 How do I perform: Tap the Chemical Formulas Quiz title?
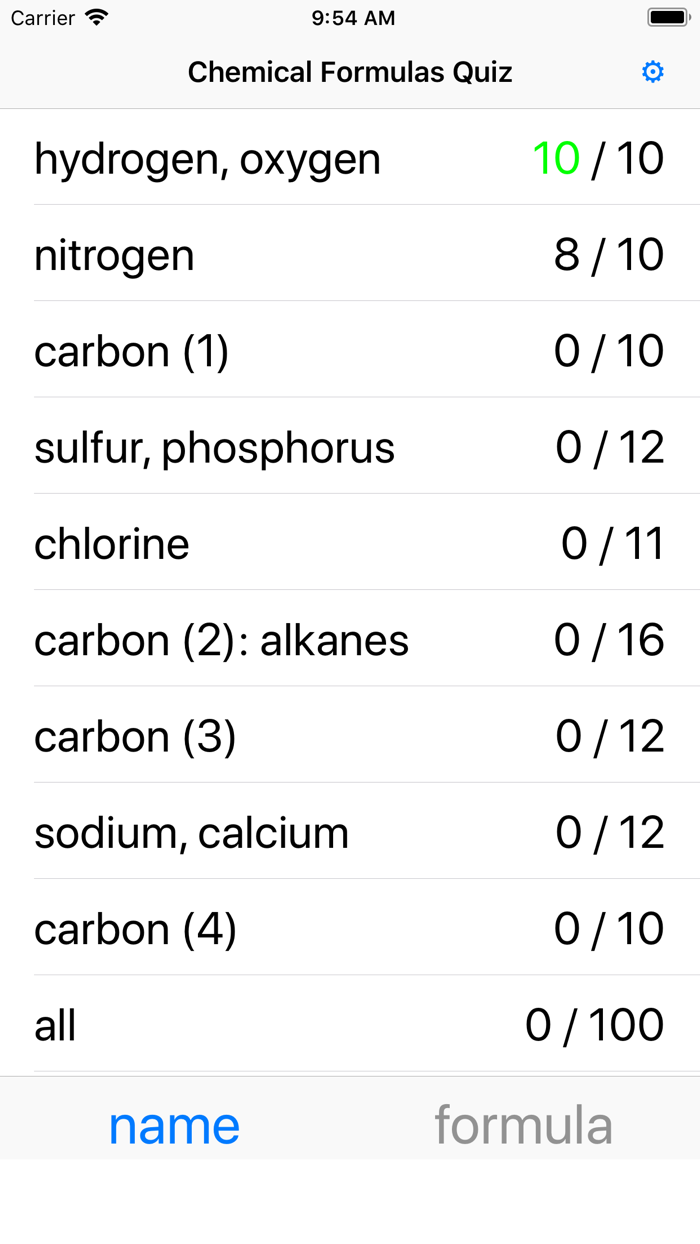click(350, 71)
